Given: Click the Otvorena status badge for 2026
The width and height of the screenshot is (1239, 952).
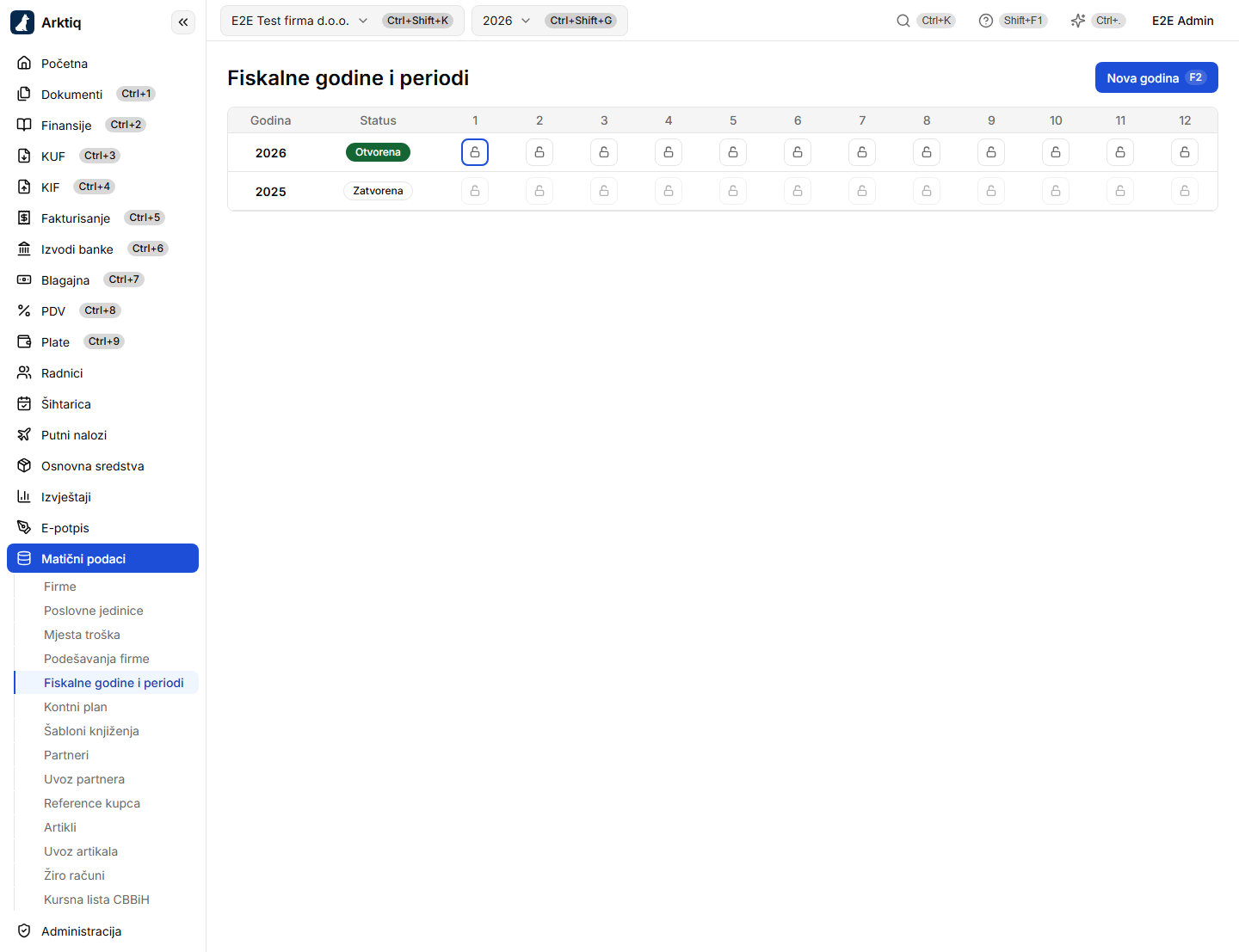Looking at the screenshot, I should 378,152.
